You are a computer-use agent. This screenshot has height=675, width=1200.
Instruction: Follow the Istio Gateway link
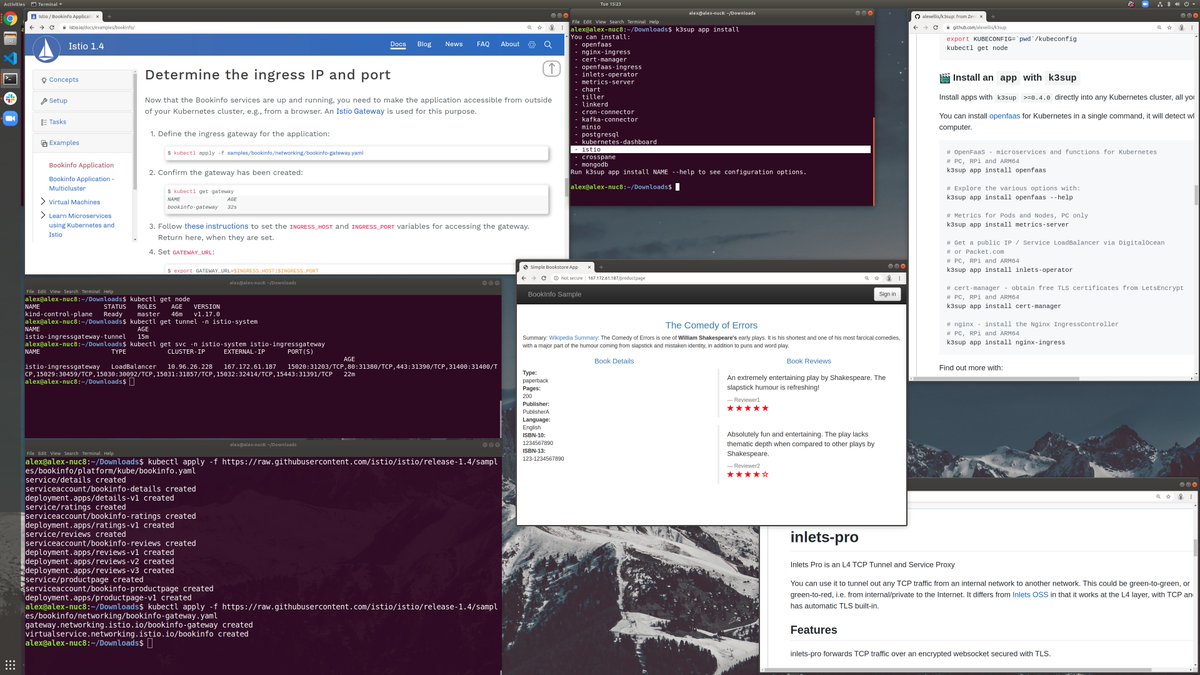pyautogui.click(x=360, y=112)
